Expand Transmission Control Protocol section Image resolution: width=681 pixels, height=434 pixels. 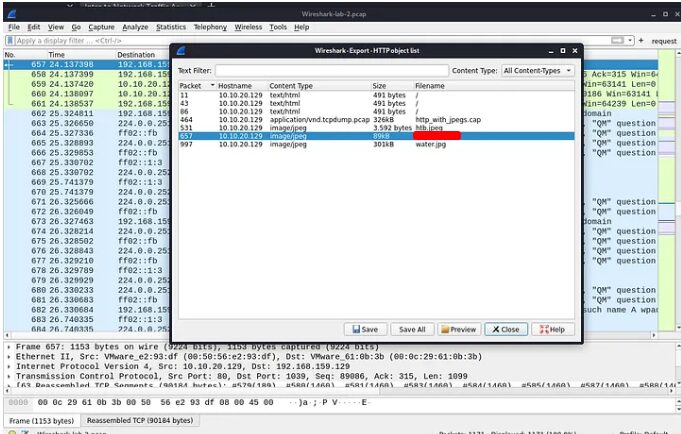(9, 378)
